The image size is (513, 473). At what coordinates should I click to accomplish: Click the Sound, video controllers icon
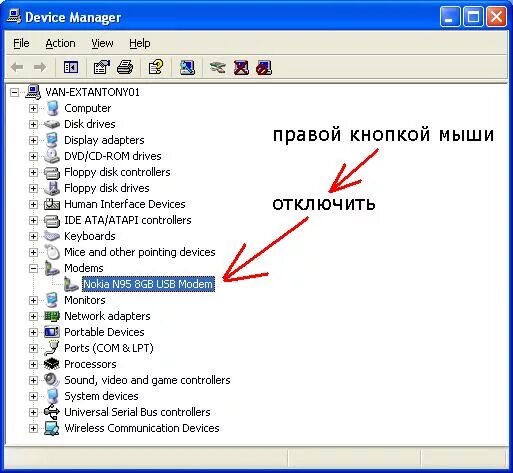[52, 380]
